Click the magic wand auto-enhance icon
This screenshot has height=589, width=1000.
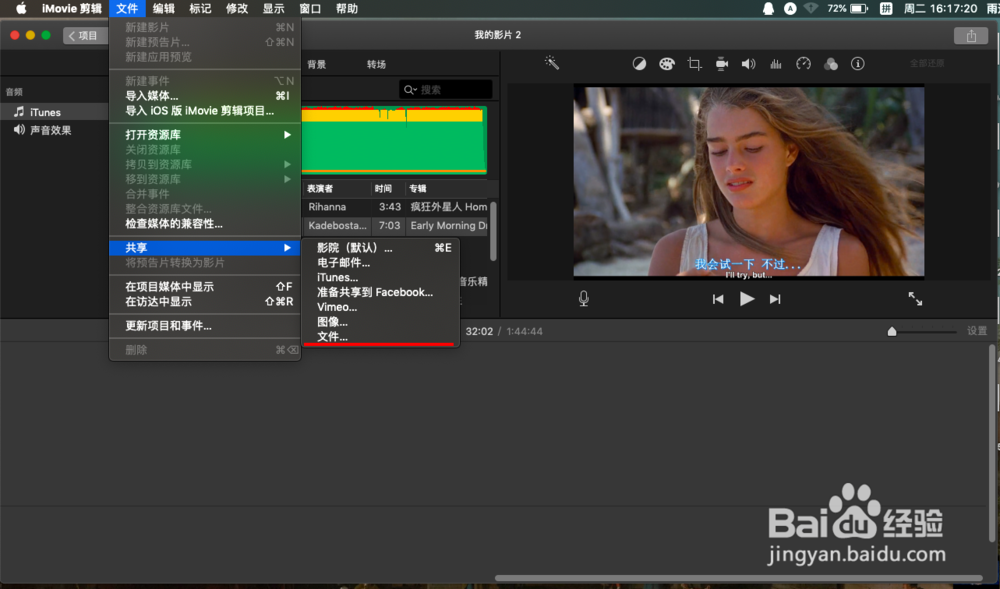(552, 62)
